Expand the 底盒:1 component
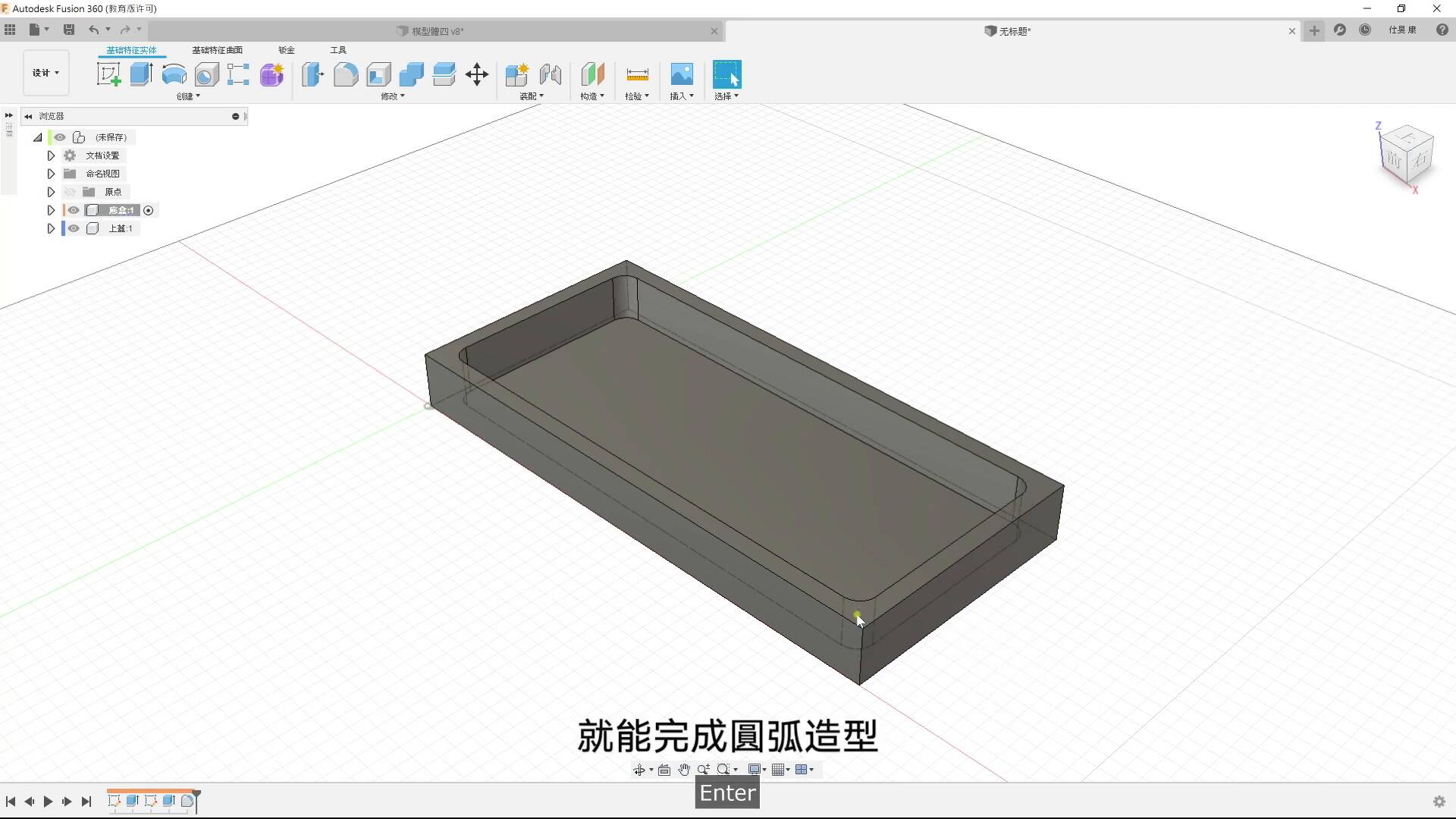The width and height of the screenshot is (1456, 819). [51, 210]
